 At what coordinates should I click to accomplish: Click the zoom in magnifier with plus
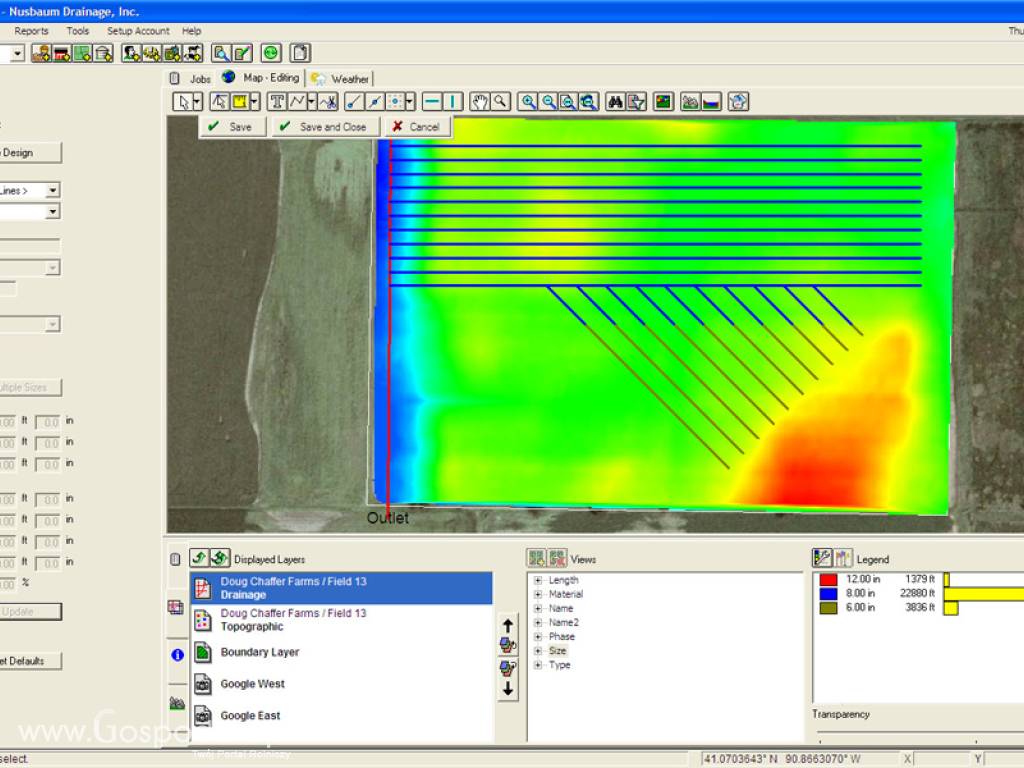point(528,102)
